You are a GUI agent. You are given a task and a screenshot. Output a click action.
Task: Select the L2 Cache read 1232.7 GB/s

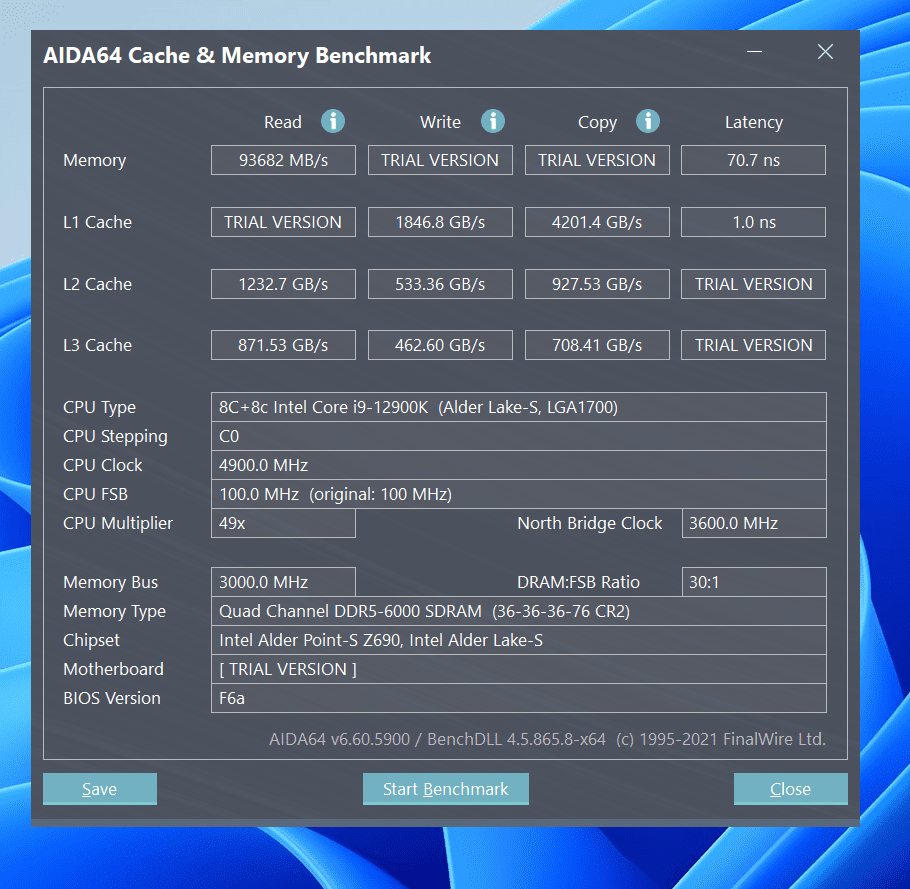(x=283, y=284)
